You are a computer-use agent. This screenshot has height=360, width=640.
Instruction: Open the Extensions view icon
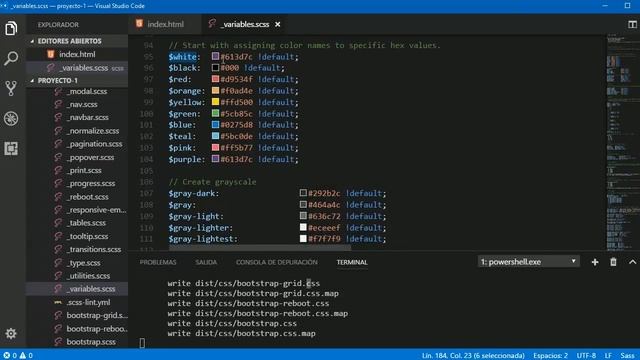click(11, 149)
